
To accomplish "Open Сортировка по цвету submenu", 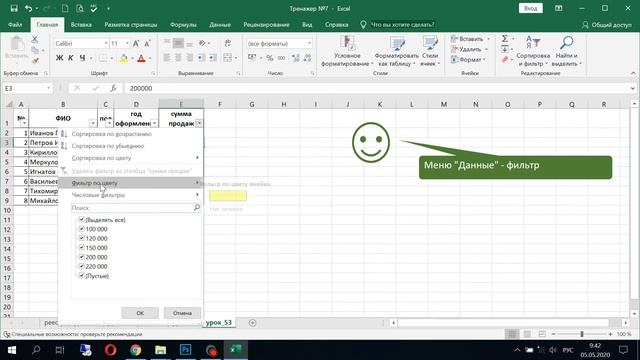I will point(131,158).
